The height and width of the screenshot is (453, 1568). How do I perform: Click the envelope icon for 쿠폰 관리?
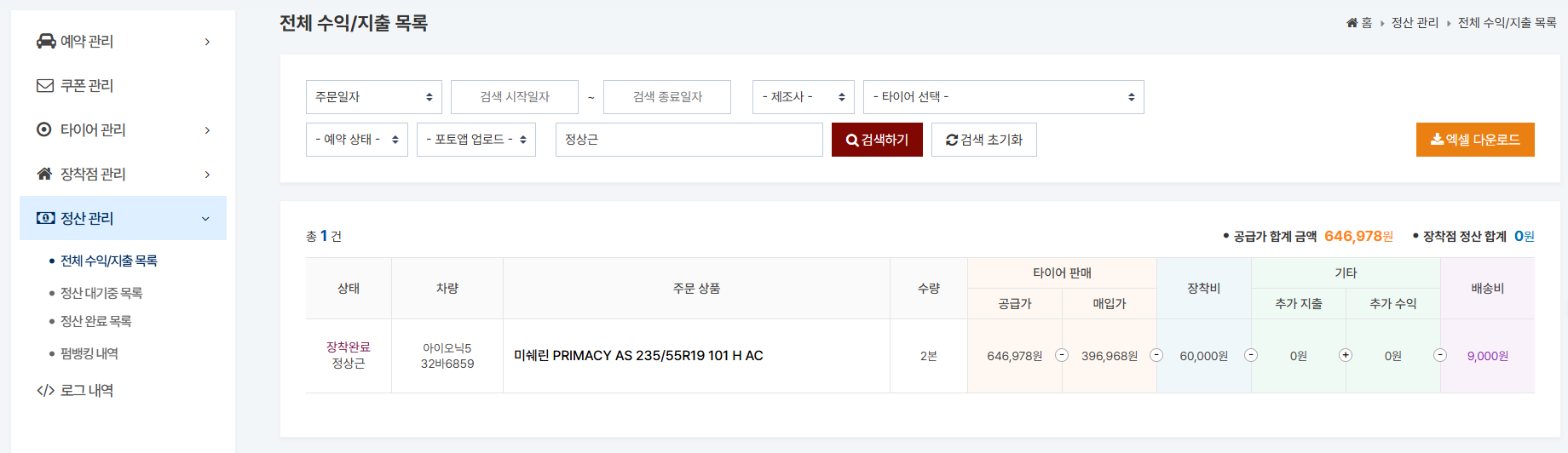45,85
